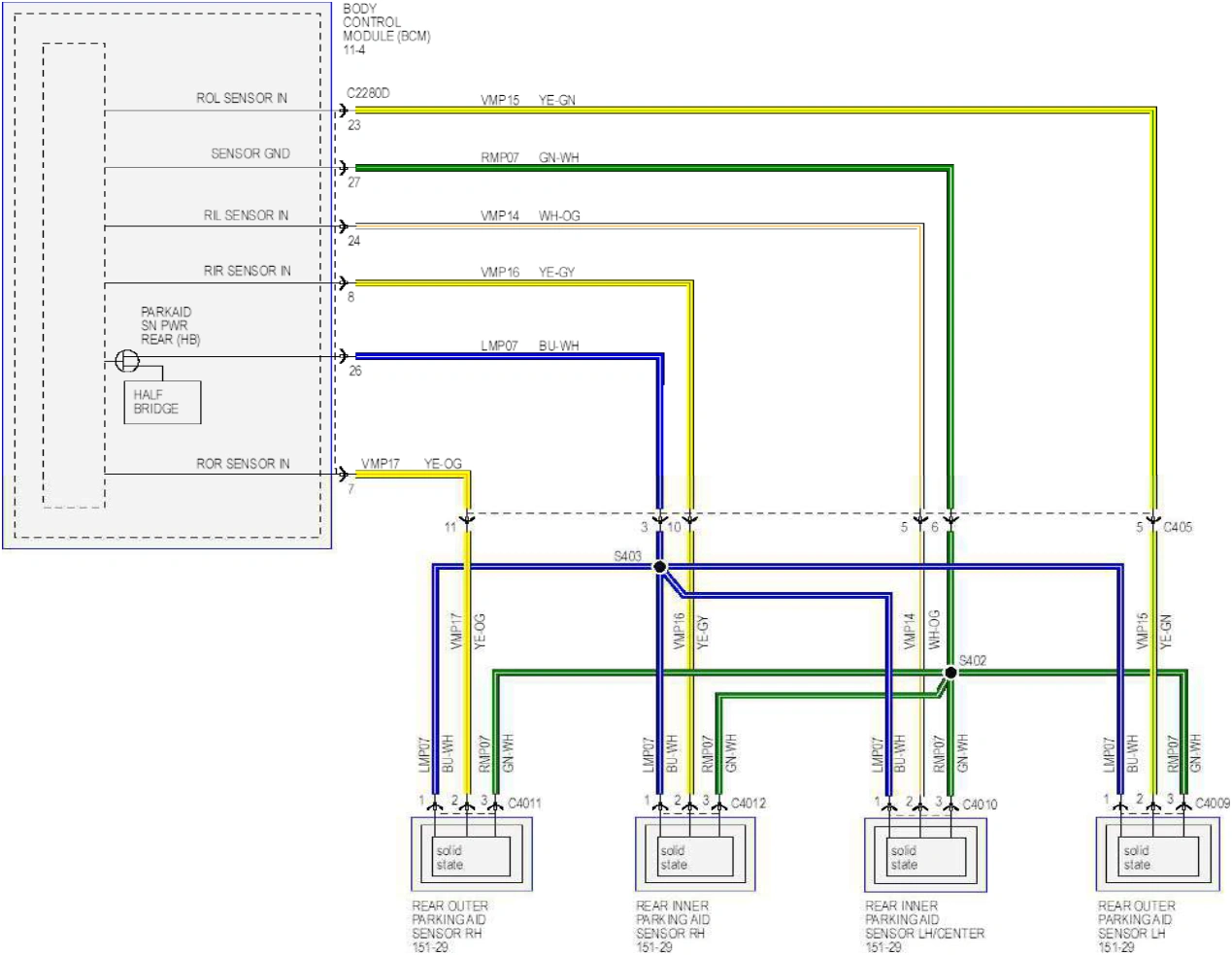
Task: Select the ROL SENSOR IN label
Action: coord(242,98)
